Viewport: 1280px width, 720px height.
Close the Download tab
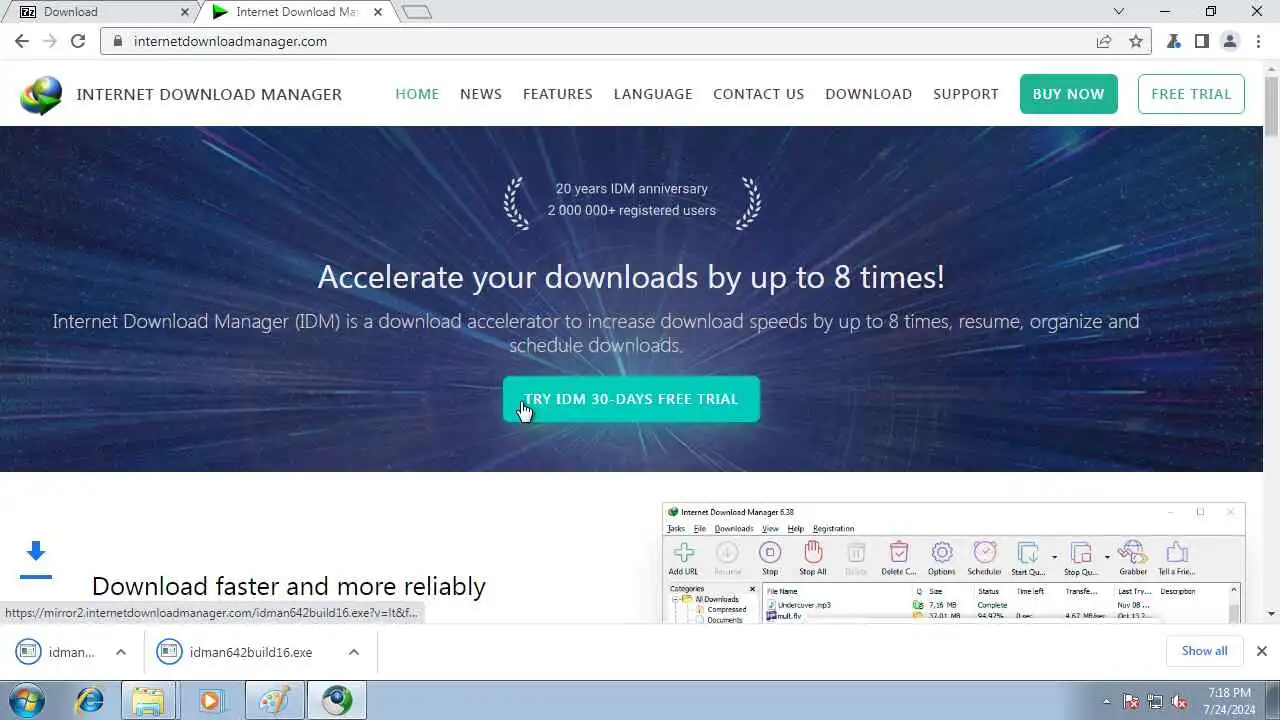coord(184,12)
